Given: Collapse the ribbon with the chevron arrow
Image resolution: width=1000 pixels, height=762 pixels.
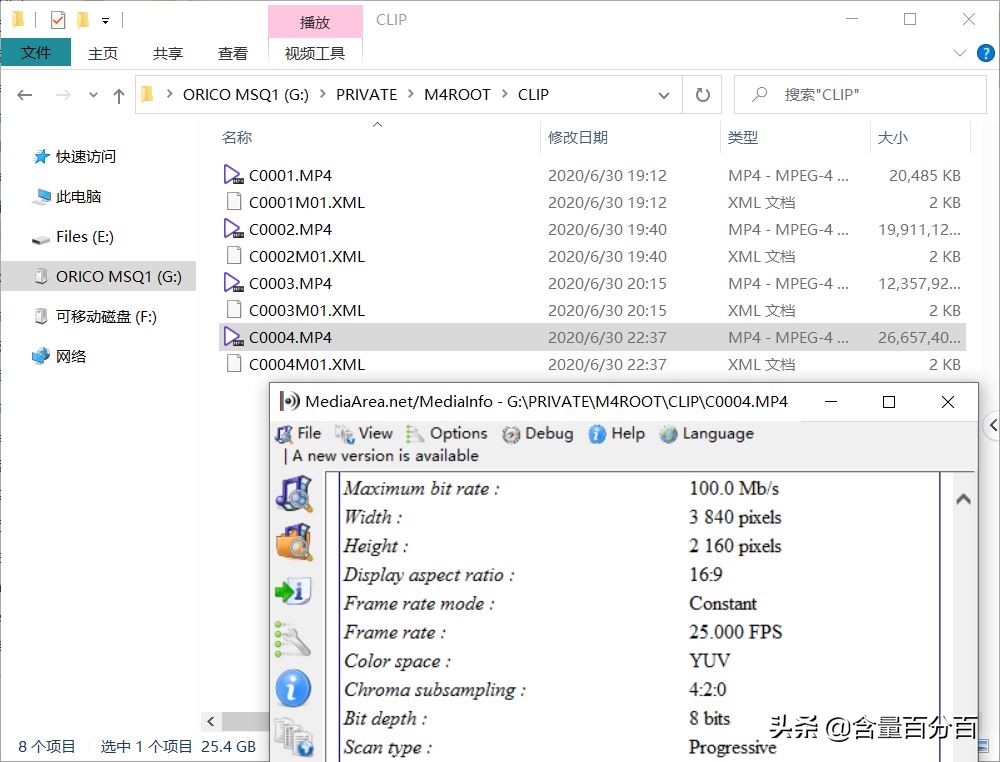Looking at the screenshot, I should (x=958, y=53).
